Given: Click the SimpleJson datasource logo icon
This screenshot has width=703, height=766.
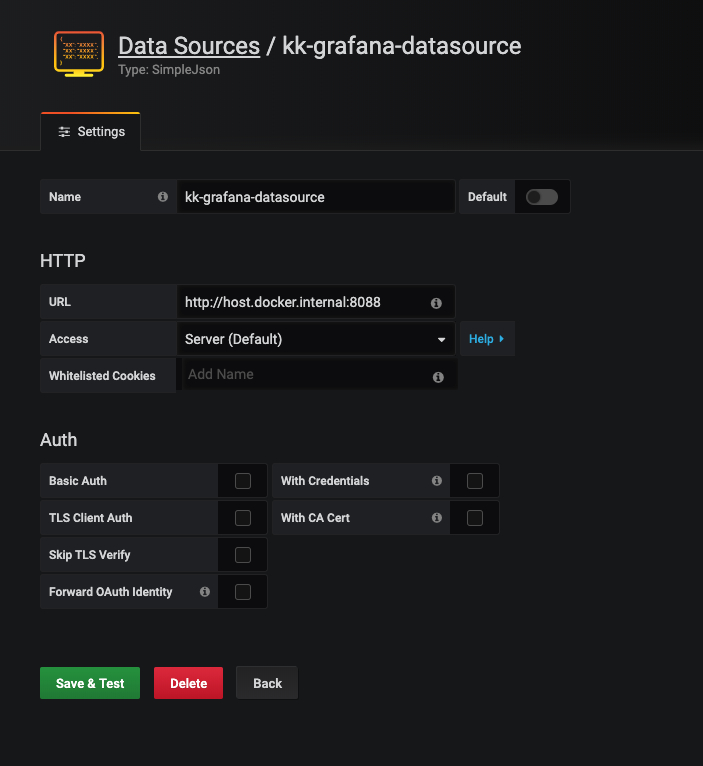Looking at the screenshot, I should click(79, 54).
